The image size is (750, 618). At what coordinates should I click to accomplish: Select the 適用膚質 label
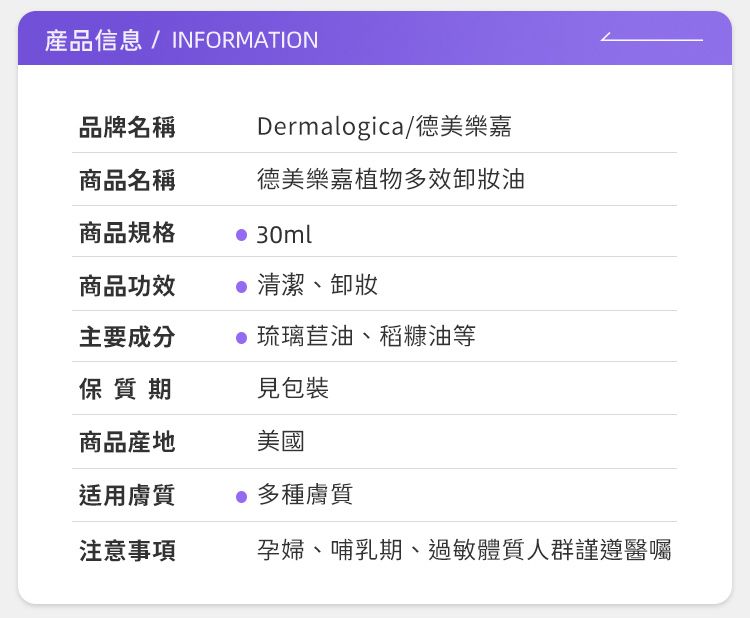pos(127,495)
